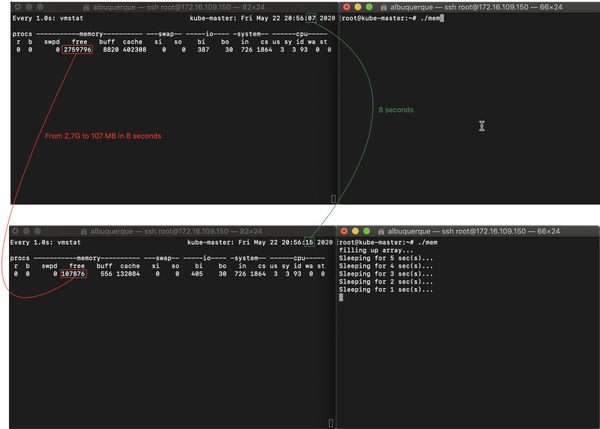Close the terminal showing "filling up array"
Viewport: 600px width, 429px height.
(343, 231)
